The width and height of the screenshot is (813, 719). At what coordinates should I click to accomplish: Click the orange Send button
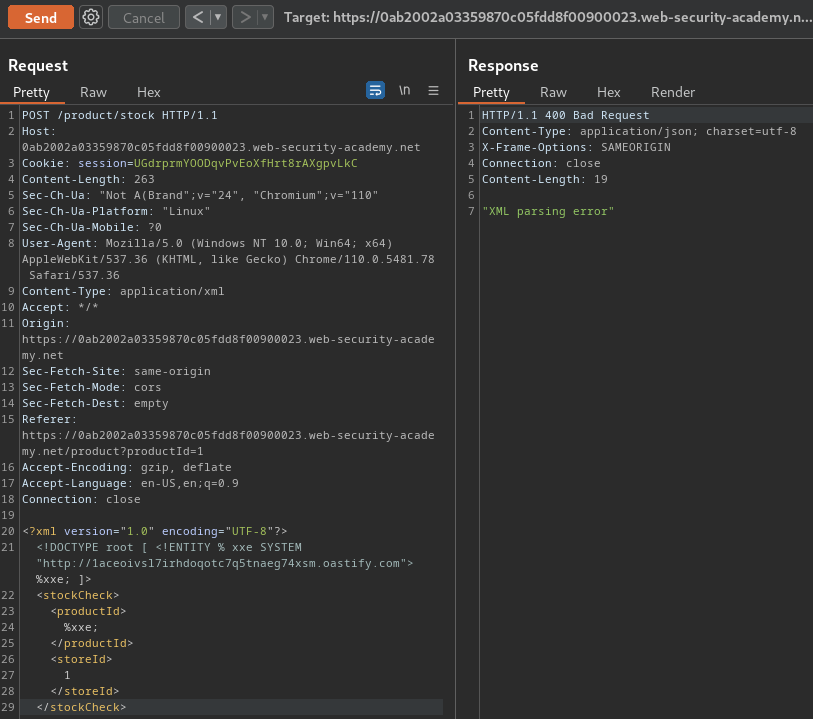click(40, 18)
